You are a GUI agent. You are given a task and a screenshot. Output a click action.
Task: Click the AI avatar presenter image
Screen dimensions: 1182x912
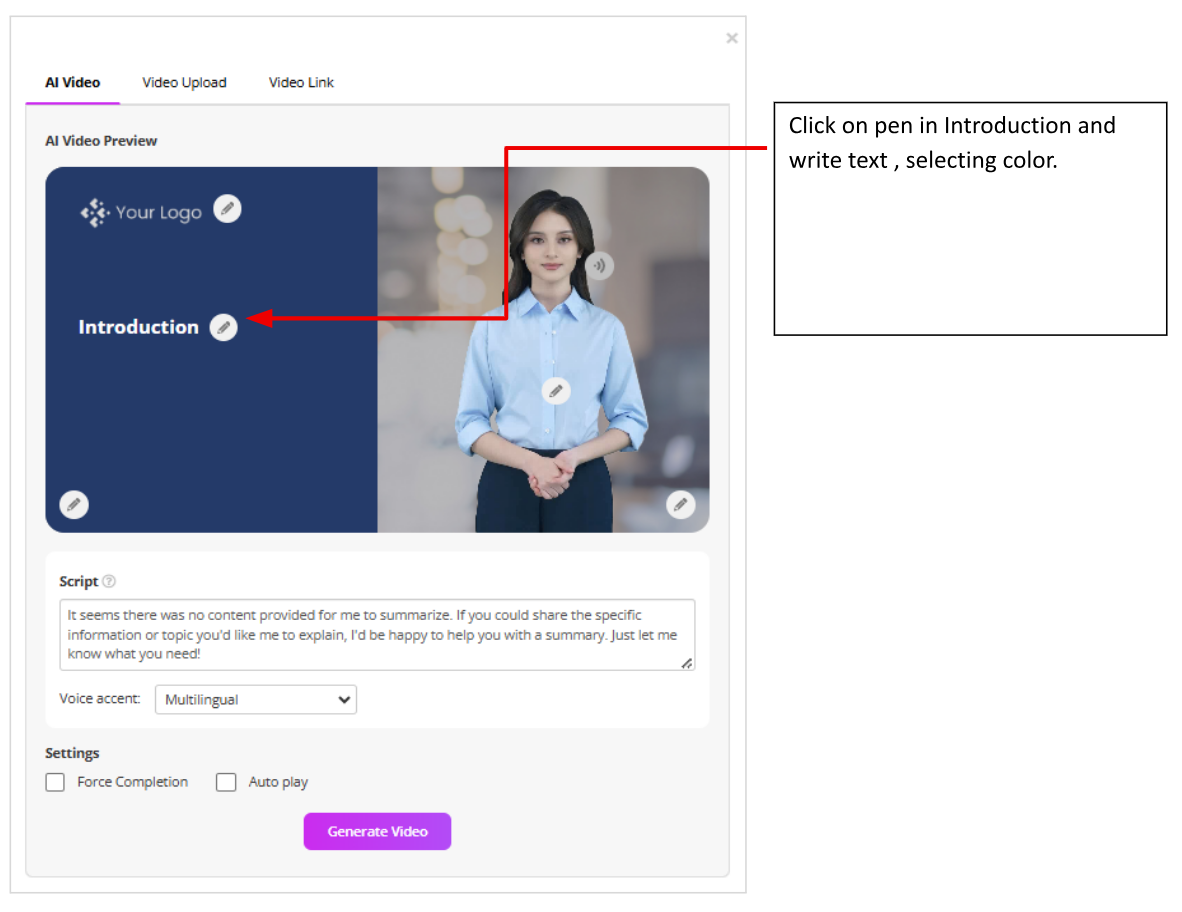pos(553,360)
